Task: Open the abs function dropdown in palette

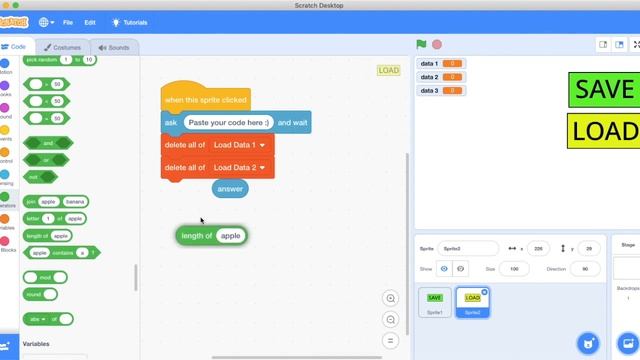Action: click(x=38, y=319)
